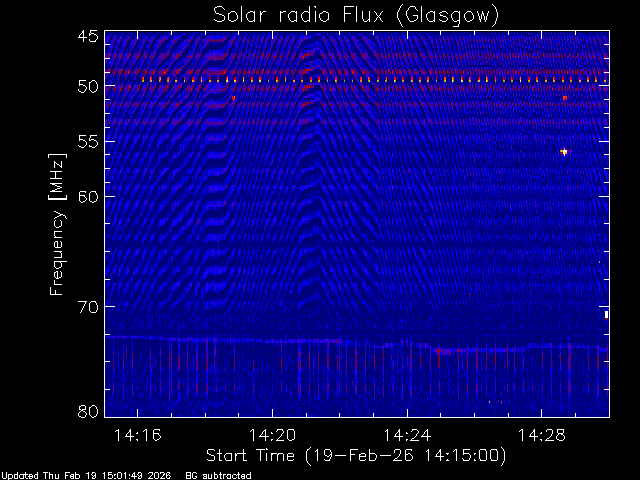Click the 14:20 time tick label
The image size is (640, 480).
[x=272, y=435]
